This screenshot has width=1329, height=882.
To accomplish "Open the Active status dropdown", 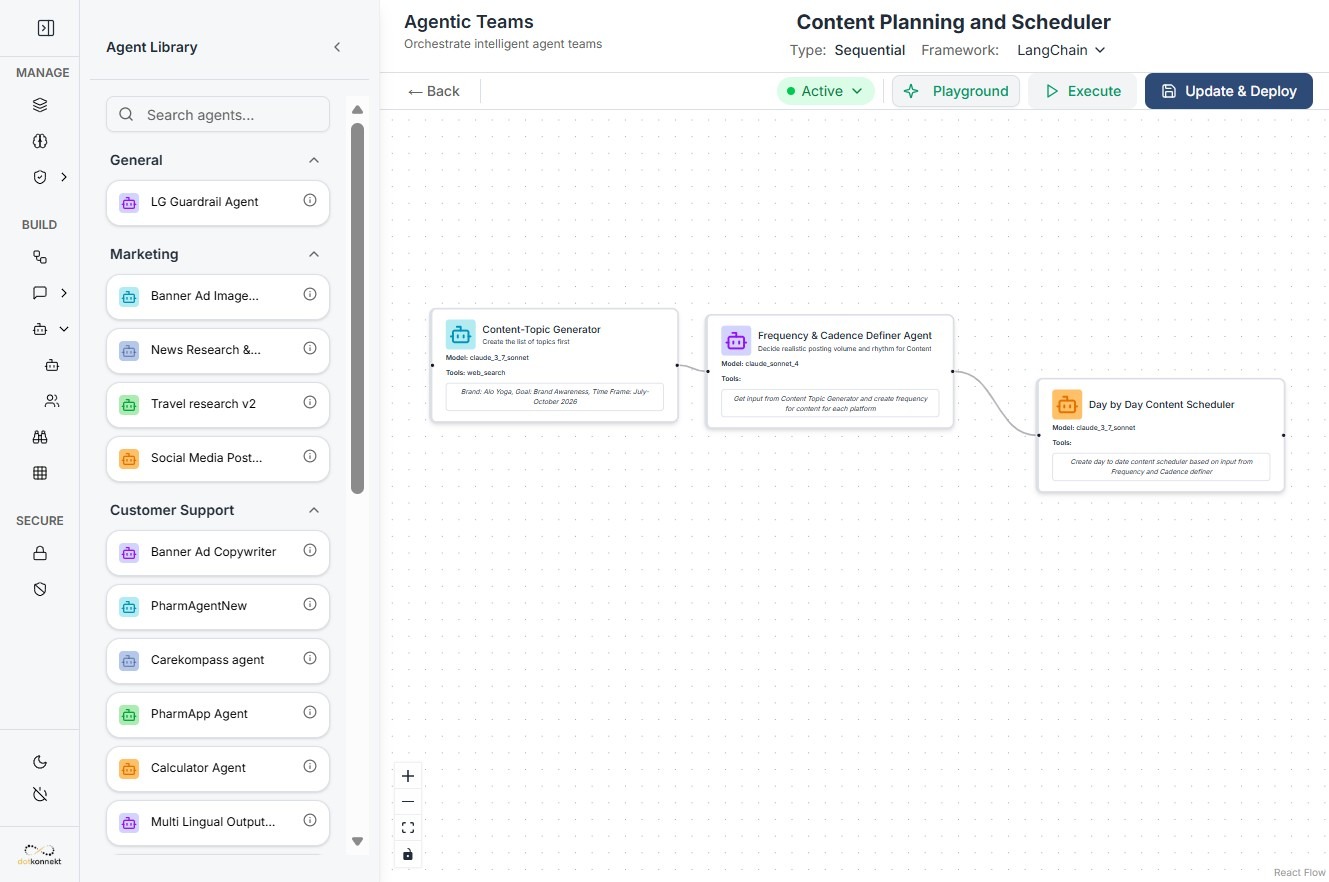I will 825,91.
